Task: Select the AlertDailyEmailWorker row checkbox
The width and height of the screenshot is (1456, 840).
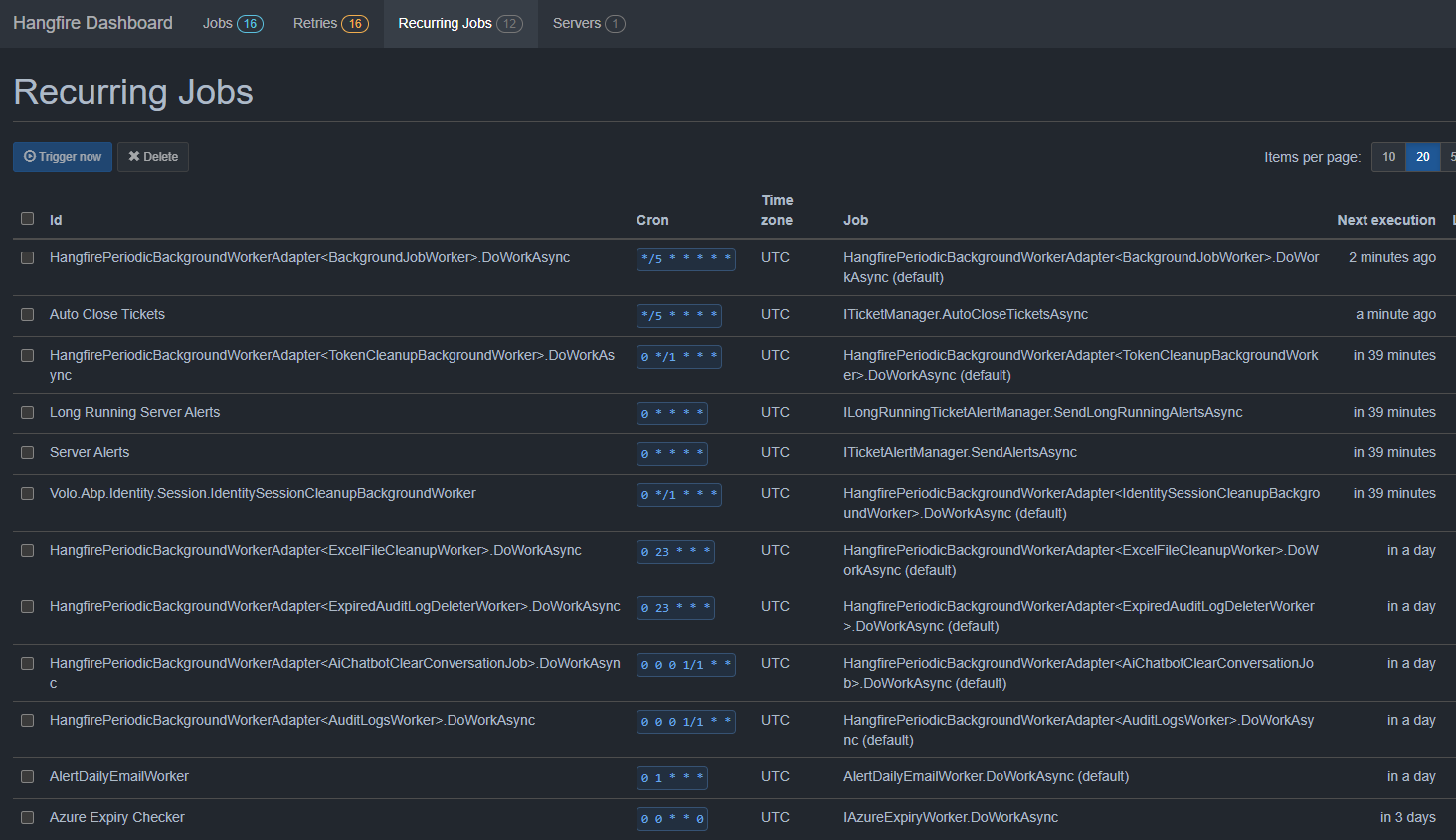Action: pos(28,777)
